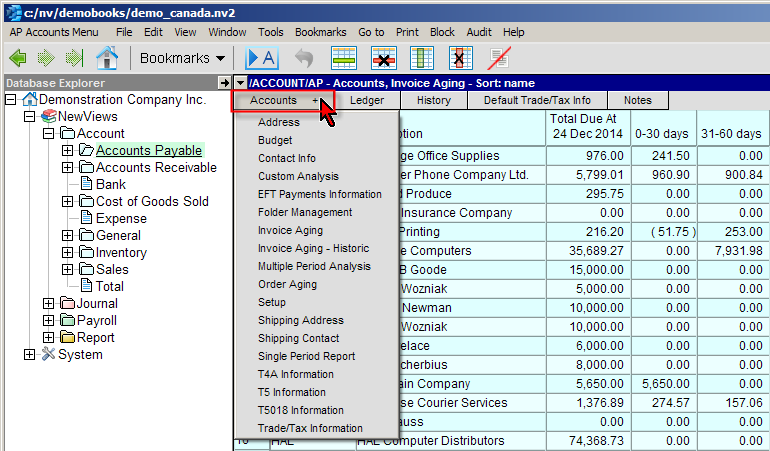Open the Notes tab
This screenshot has width=770, height=451.
click(637, 100)
